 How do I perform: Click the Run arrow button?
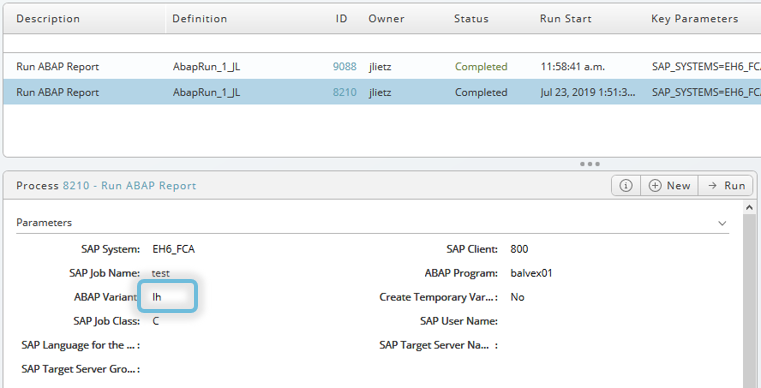pos(726,186)
